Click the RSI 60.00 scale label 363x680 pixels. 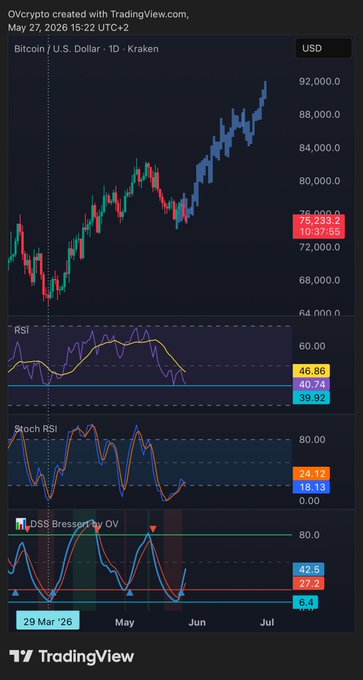point(311,346)
